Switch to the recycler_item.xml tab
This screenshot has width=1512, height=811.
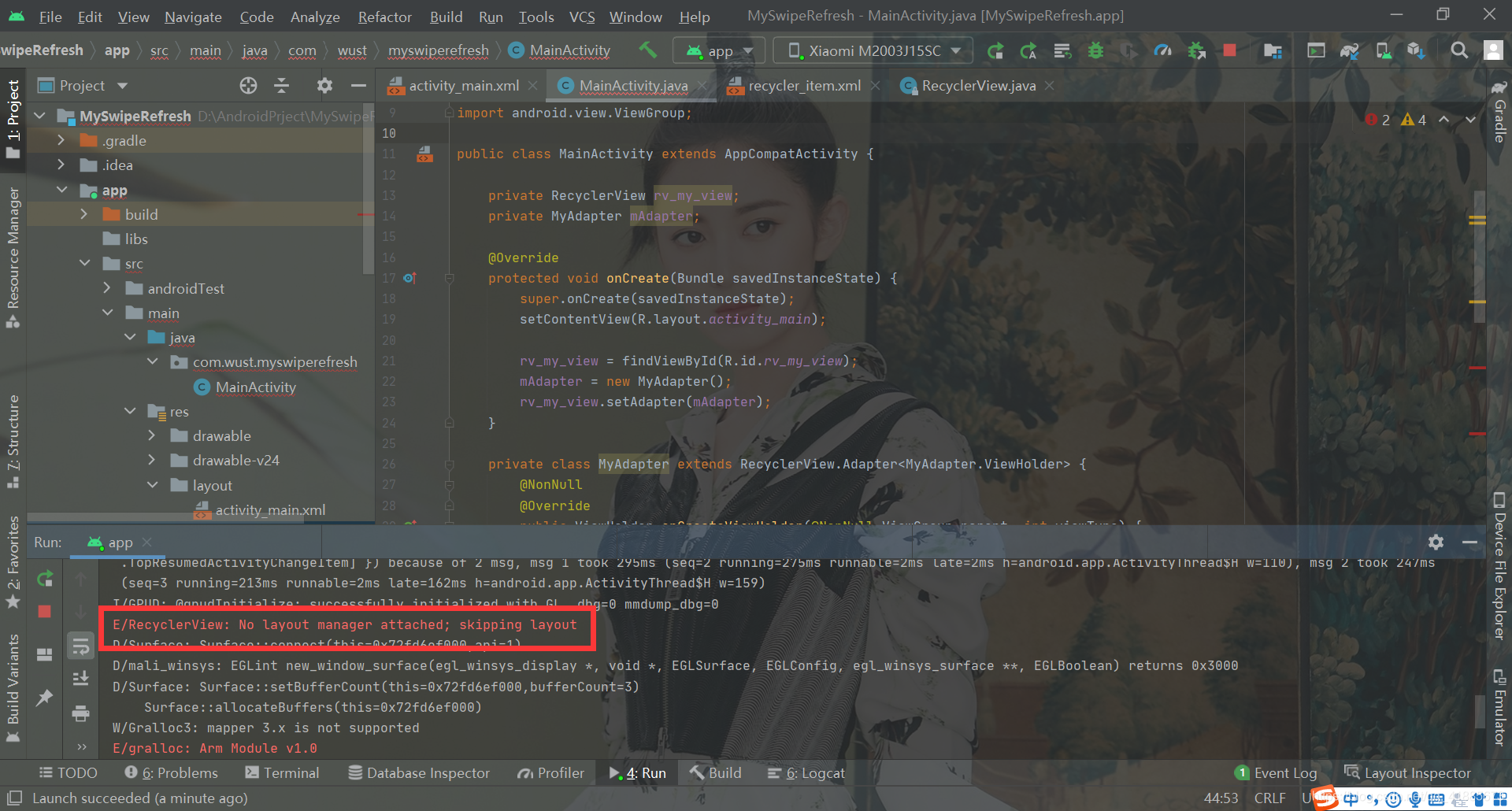[x=803, y=86]
